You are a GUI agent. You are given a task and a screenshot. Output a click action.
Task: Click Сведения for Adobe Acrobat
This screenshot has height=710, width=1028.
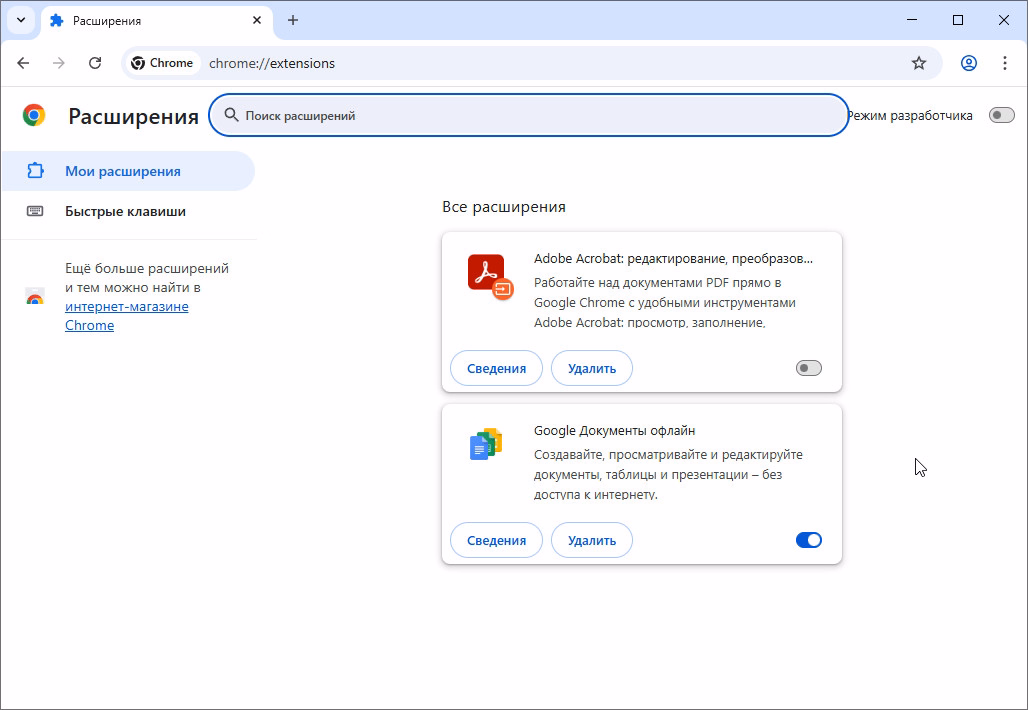point(496,368)
